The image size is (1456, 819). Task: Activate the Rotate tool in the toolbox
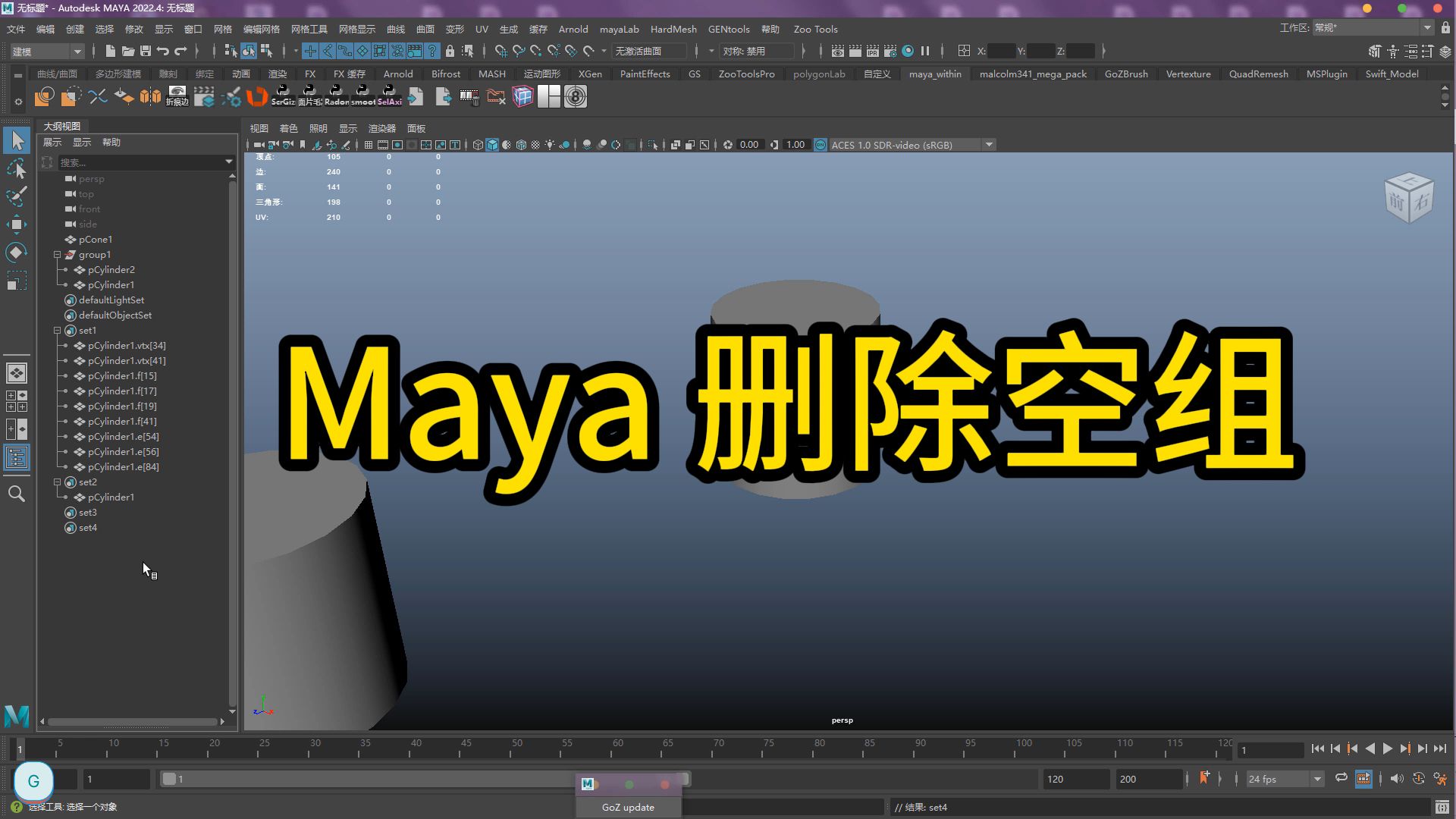pyautogui.click(x=17, y=252)
